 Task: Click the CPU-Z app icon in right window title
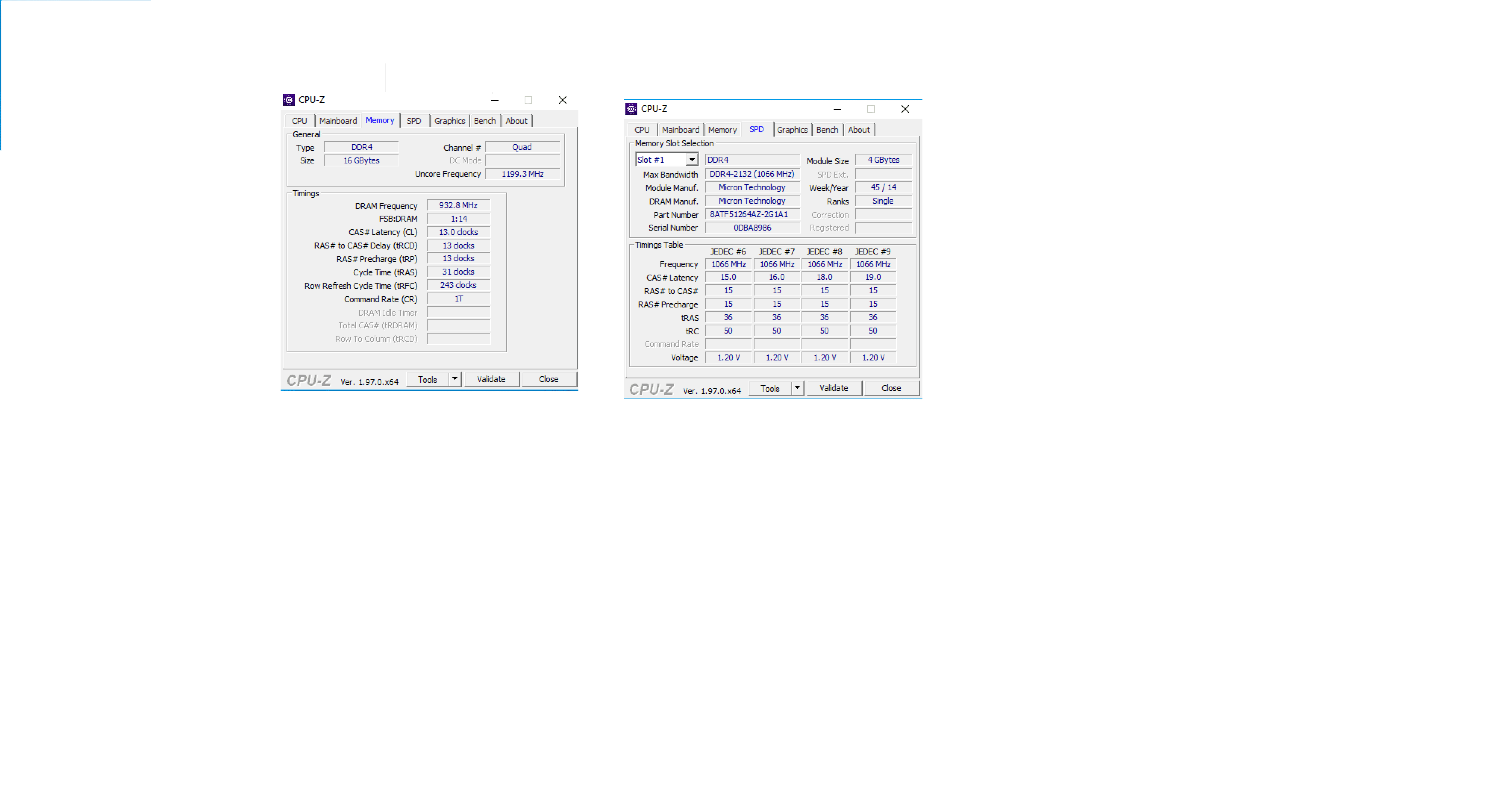[631, 109]
